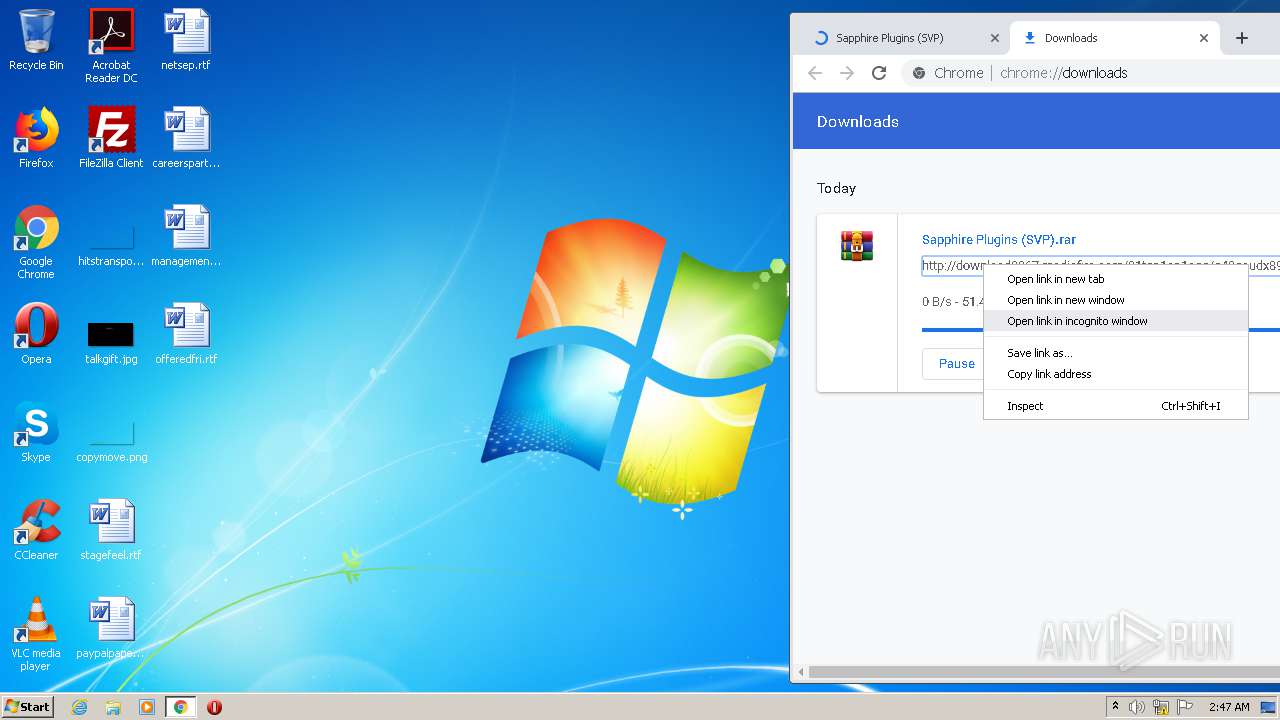This screenshot has width=1280, height=720.
Task: Open clock showing 2:47 AM
Action: [x=1229, y=707]
